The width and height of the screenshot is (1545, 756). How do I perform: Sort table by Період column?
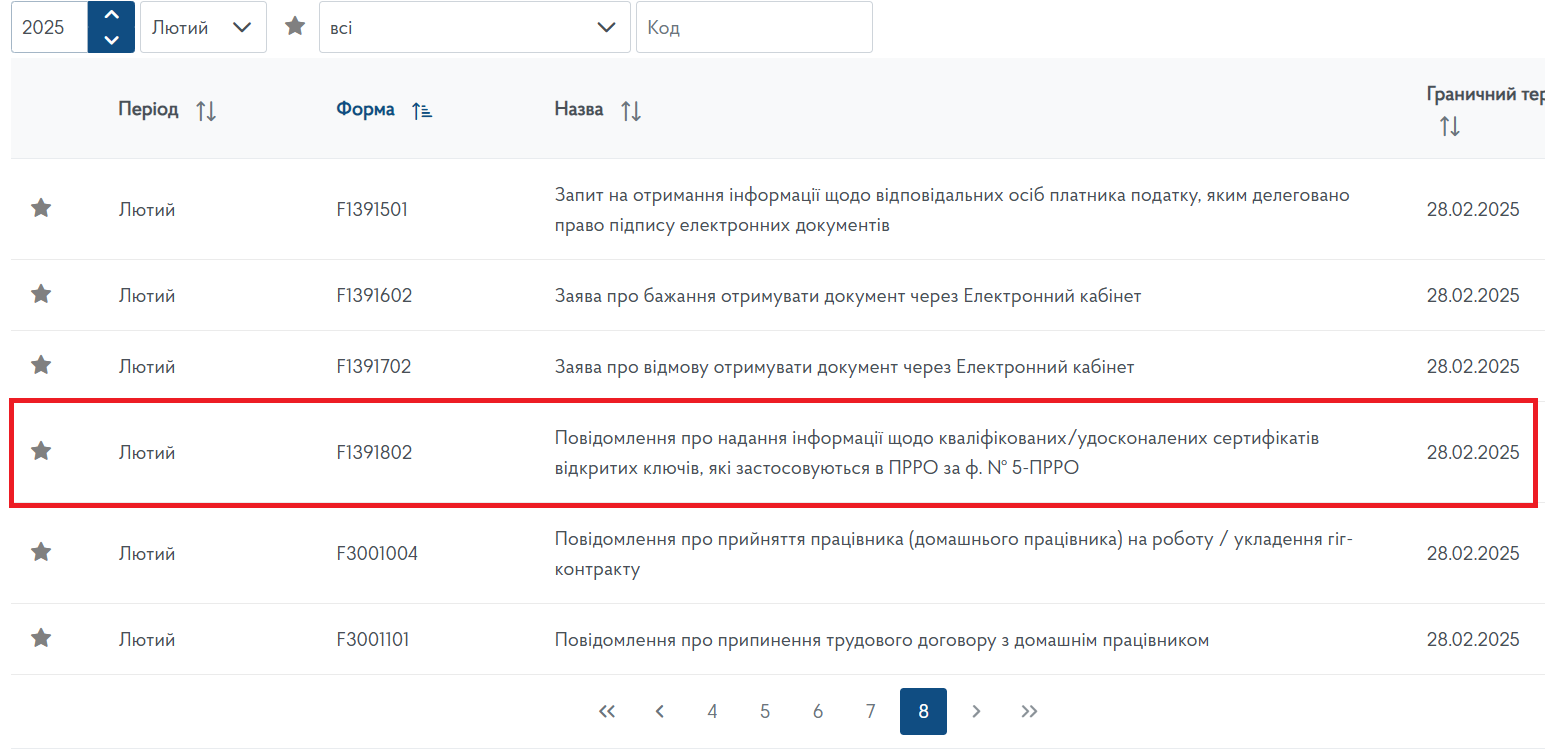(206, 110)
